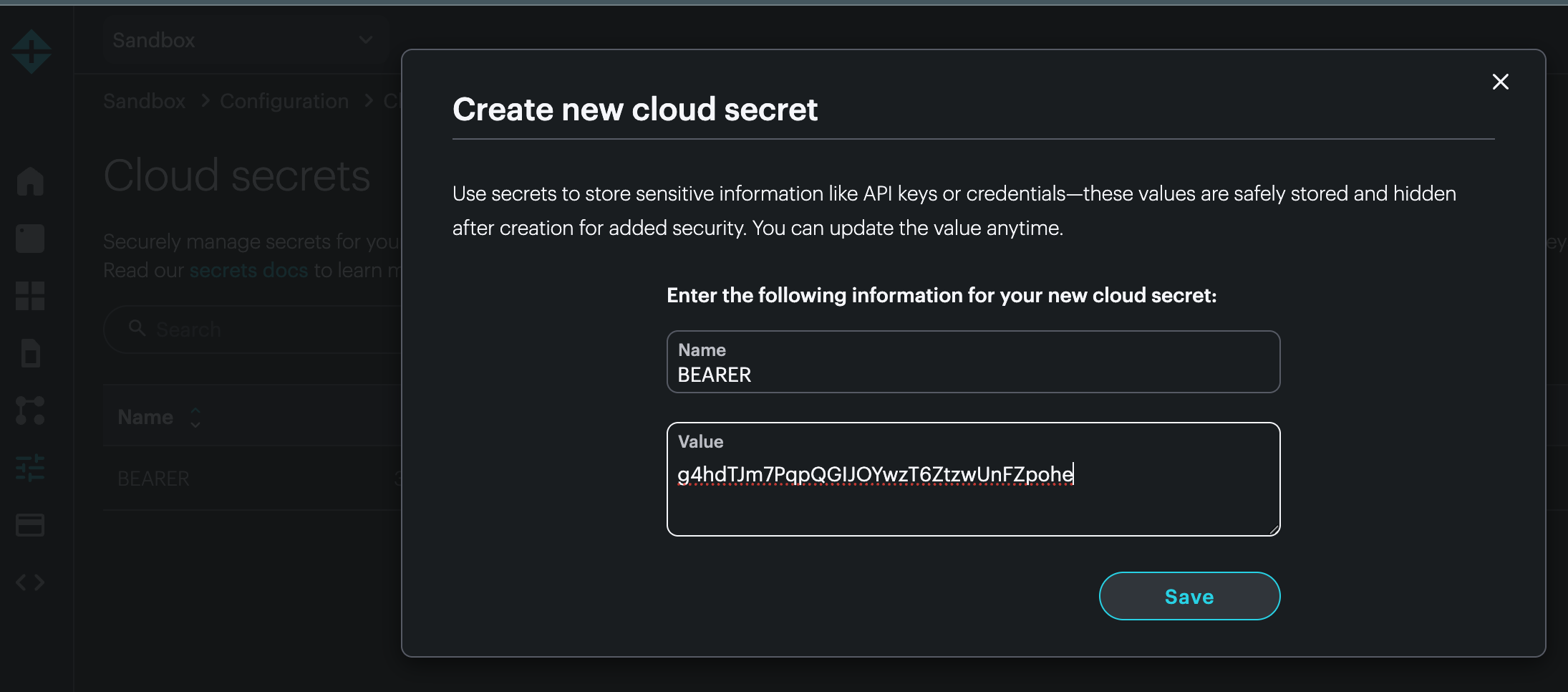The image size is (1568, 692).
Task: Click the billing card icon in the sidebar
Action: point(30,525)
